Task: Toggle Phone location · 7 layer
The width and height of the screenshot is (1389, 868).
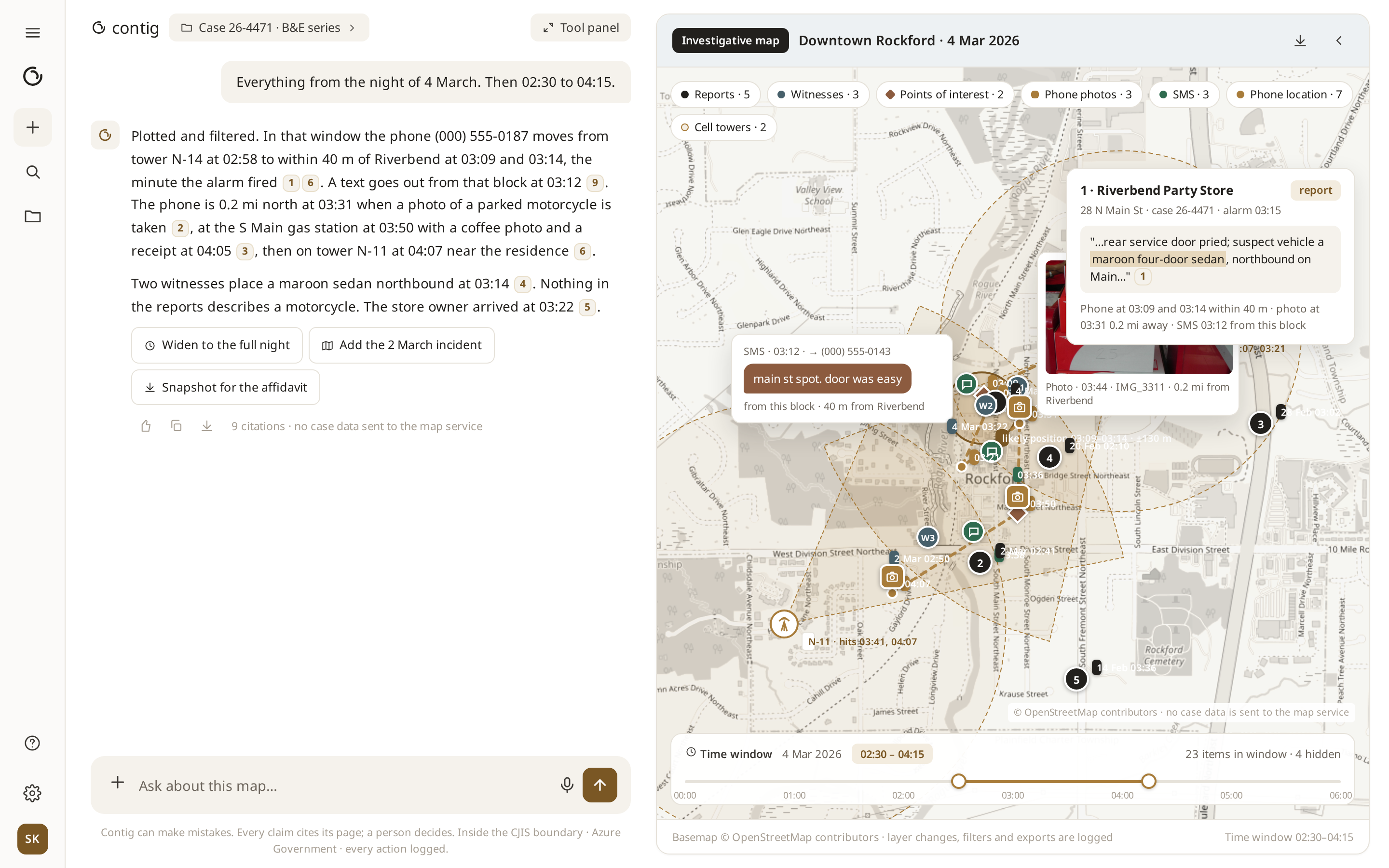Action: (x=1289, y=94)
